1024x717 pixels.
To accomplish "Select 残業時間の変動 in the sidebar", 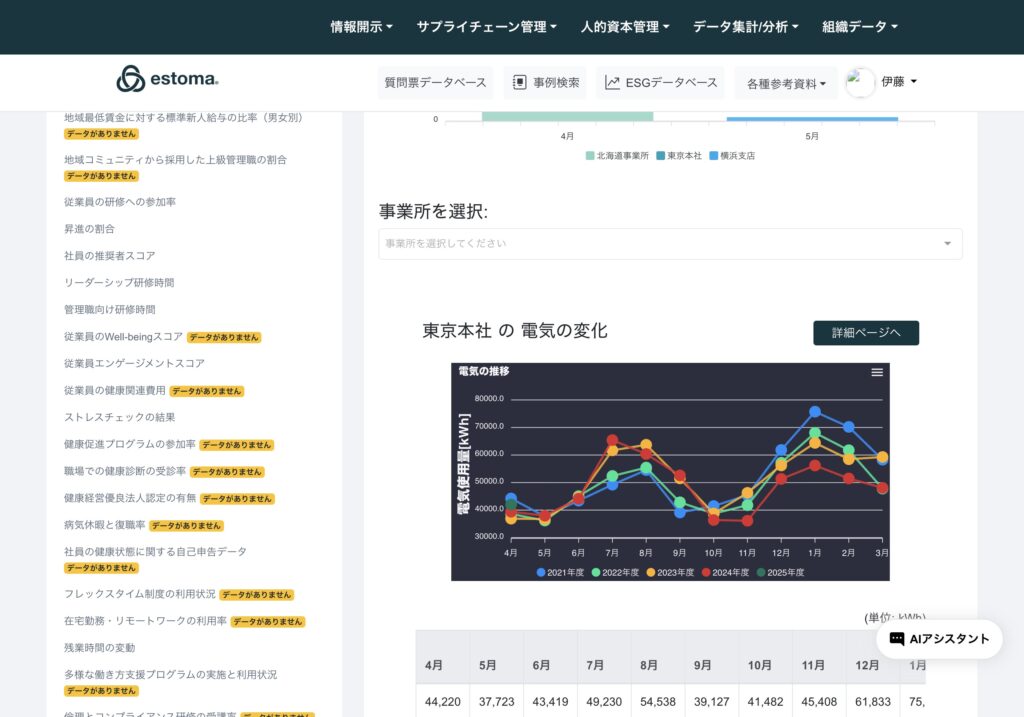I will [100, 648].
